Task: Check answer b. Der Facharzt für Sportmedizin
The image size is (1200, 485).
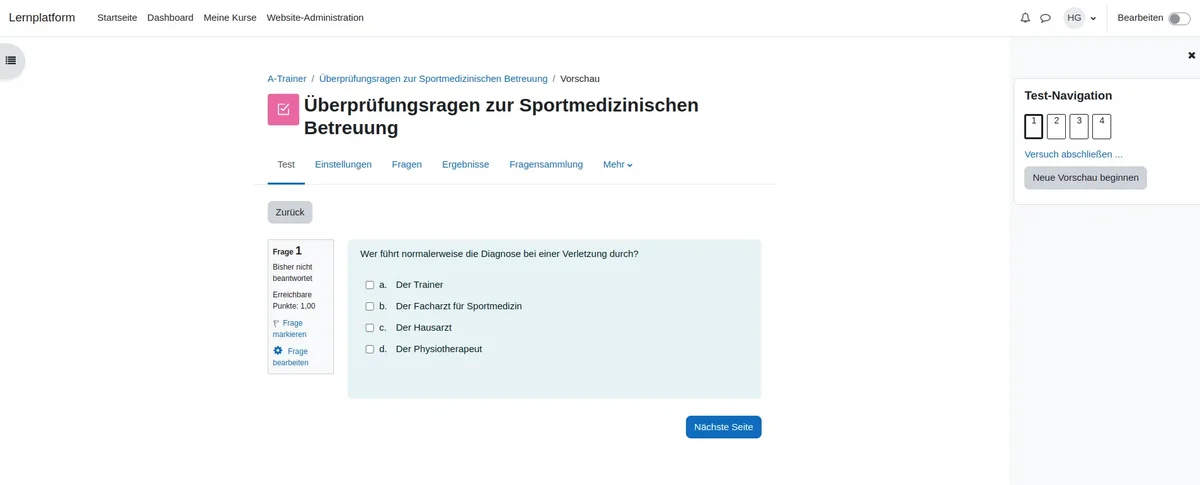Action: [x=370, y=306]
